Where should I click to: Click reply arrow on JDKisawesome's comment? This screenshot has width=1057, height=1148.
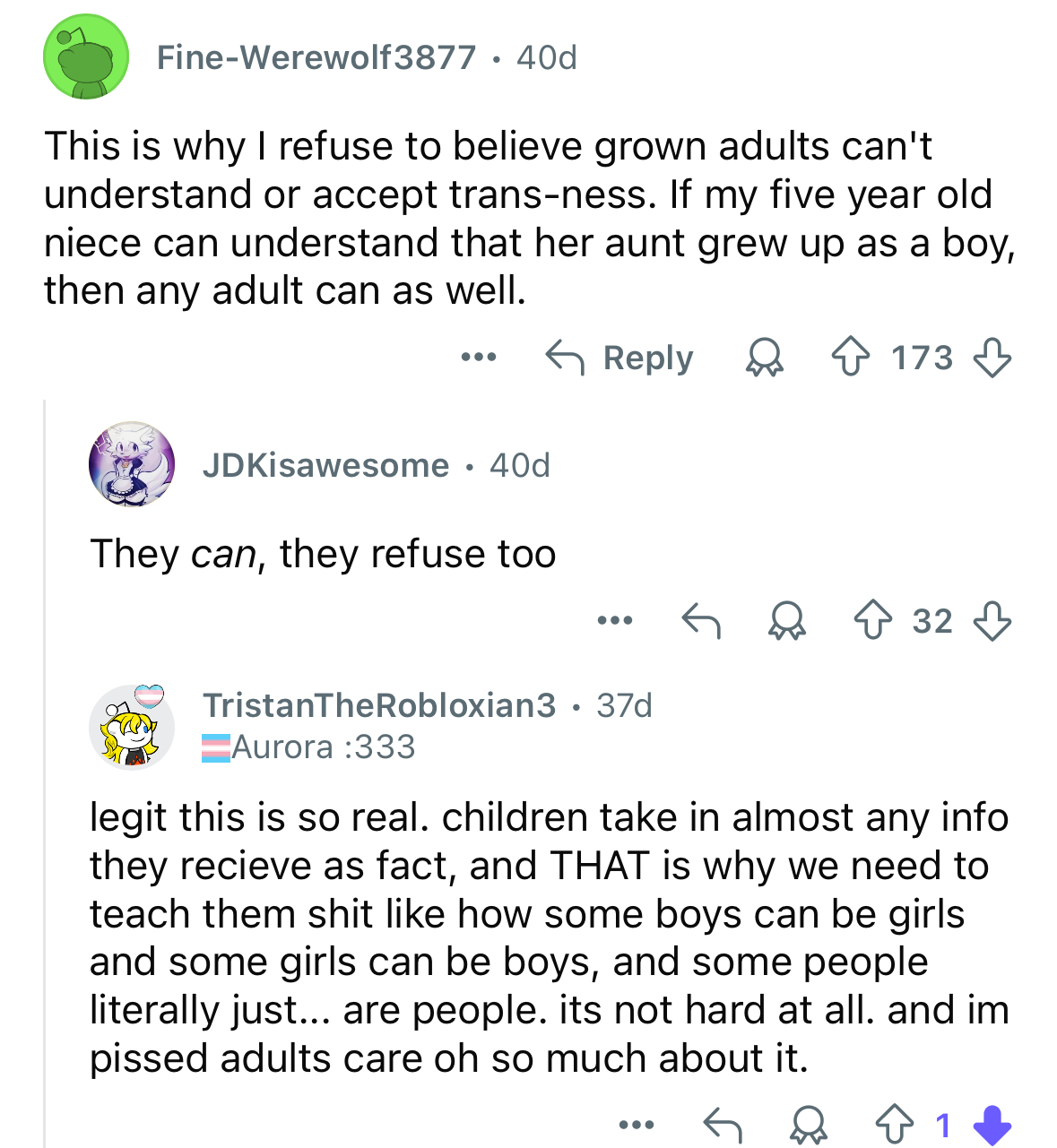point(701,621)
